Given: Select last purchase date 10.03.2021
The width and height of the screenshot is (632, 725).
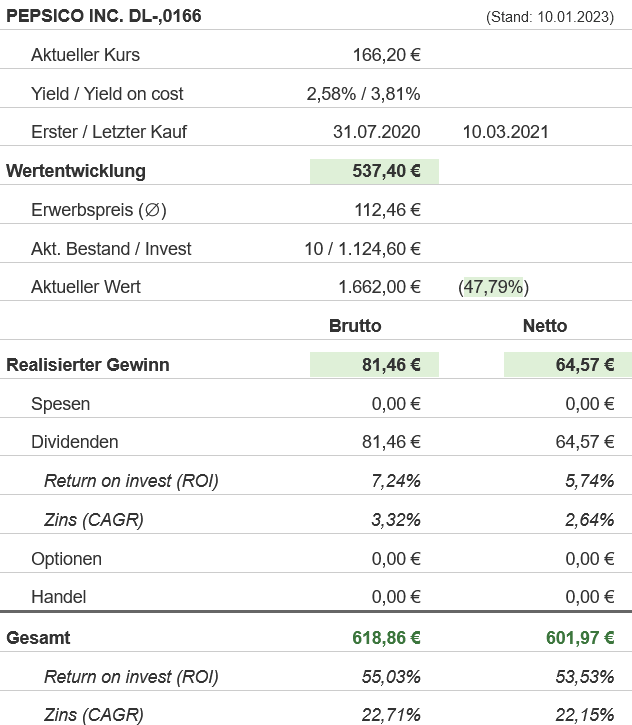Looking at the screenshot, I should (x=505, y=132).
